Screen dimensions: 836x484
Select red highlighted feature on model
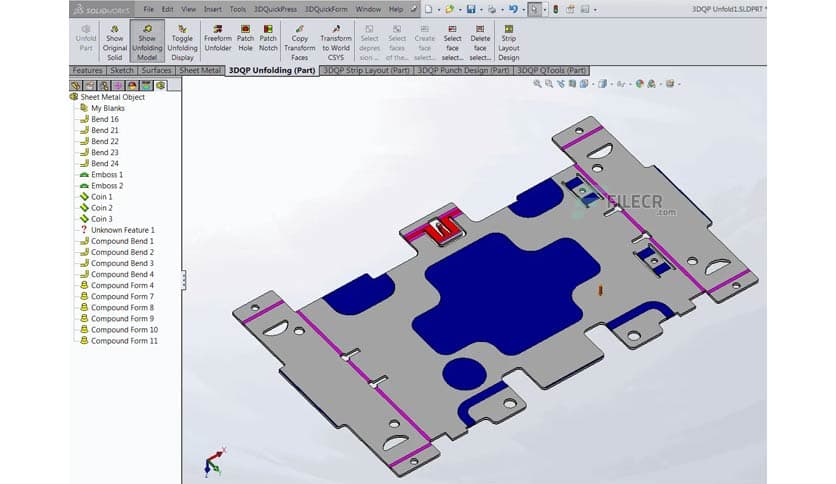(x=442, y=230)
